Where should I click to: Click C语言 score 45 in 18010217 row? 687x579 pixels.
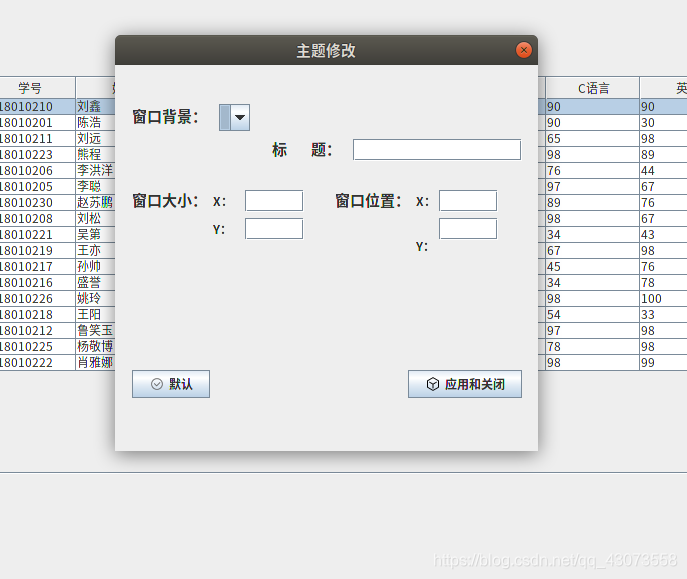[x=592, y=266]
